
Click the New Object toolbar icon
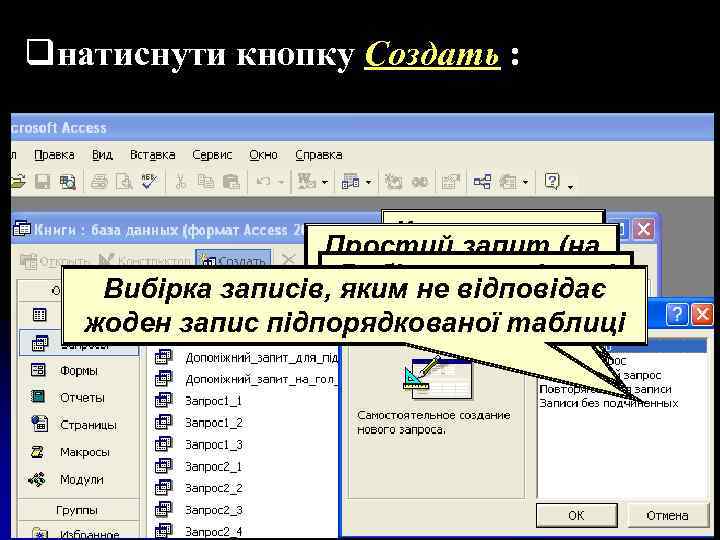[508, 182]
